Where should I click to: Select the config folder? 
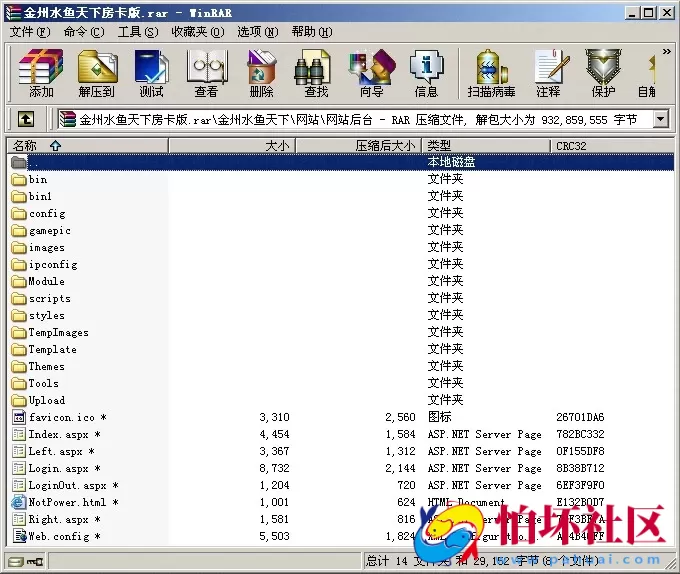(39, 213)
